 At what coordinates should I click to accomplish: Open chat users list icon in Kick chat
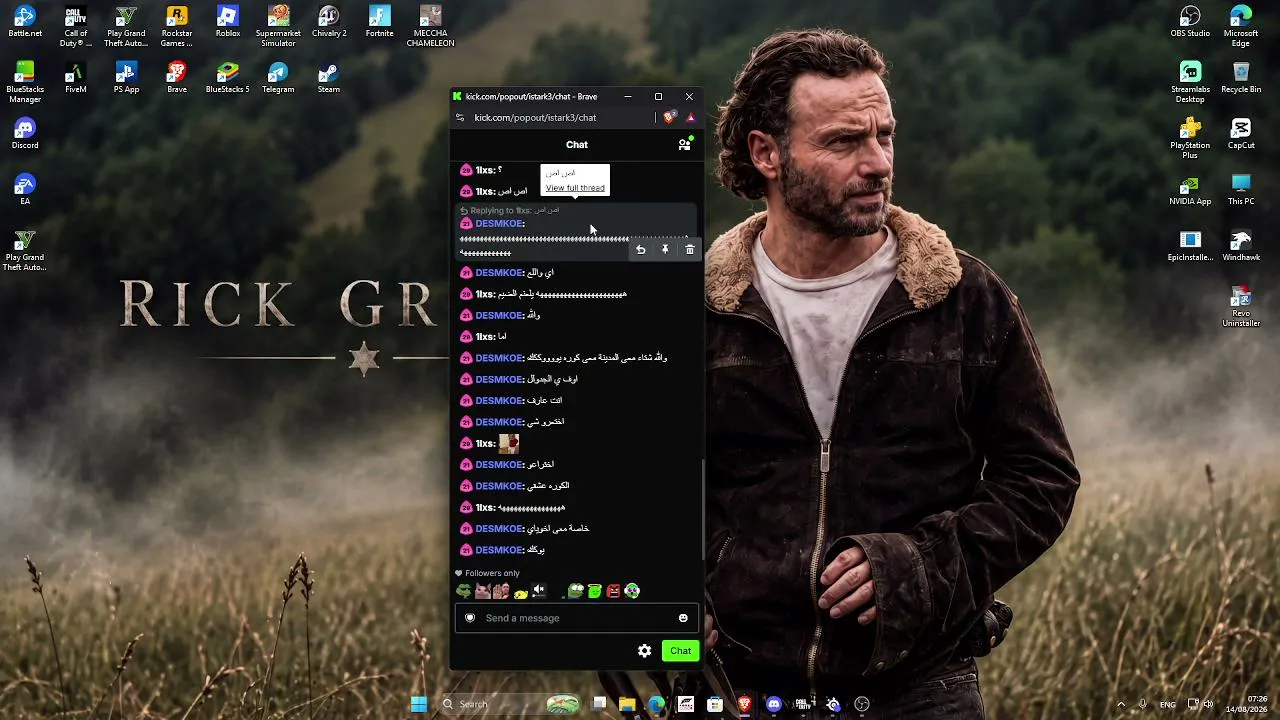tap(685, 144)
